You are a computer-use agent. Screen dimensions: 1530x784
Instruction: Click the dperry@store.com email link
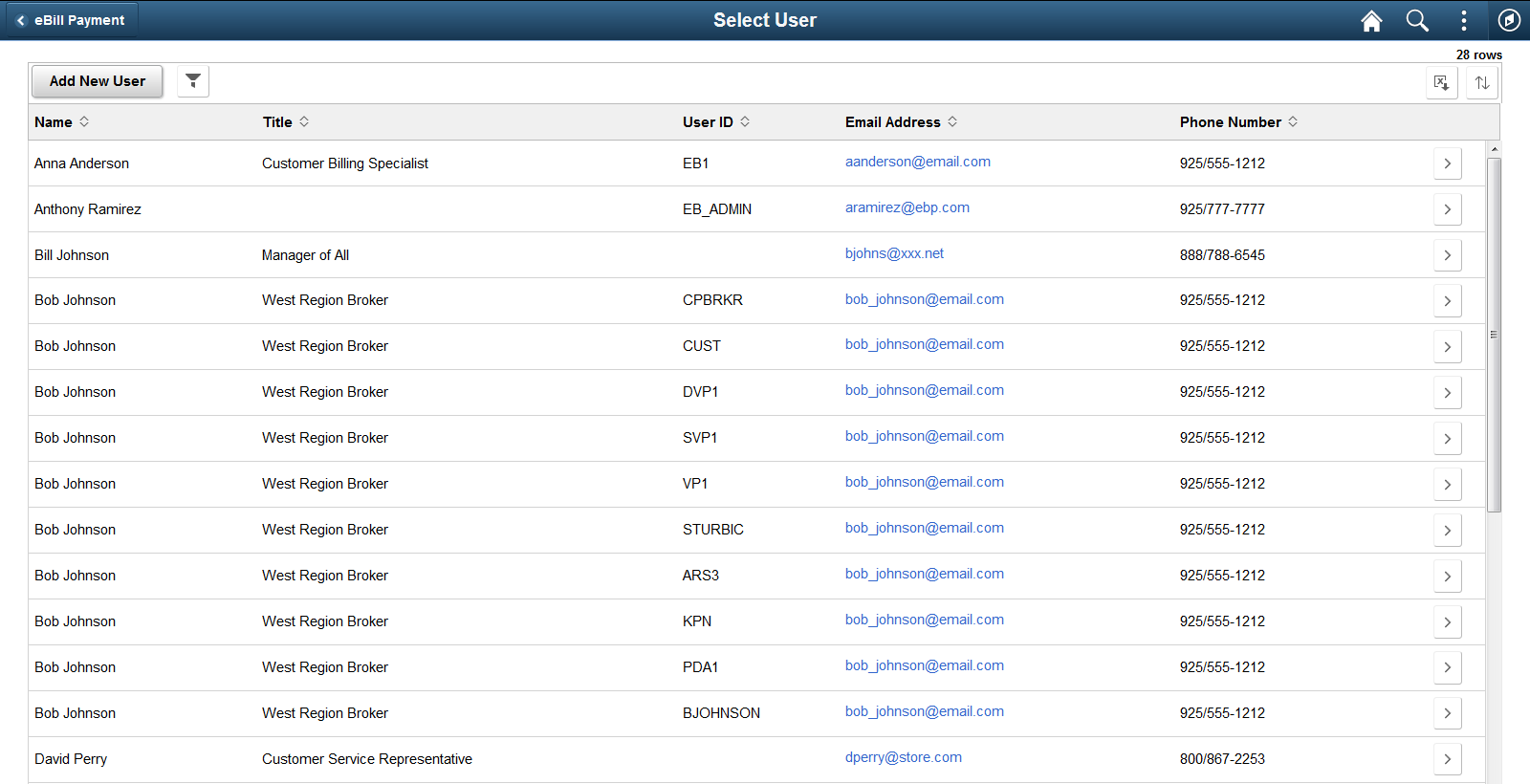coord(904,757)
